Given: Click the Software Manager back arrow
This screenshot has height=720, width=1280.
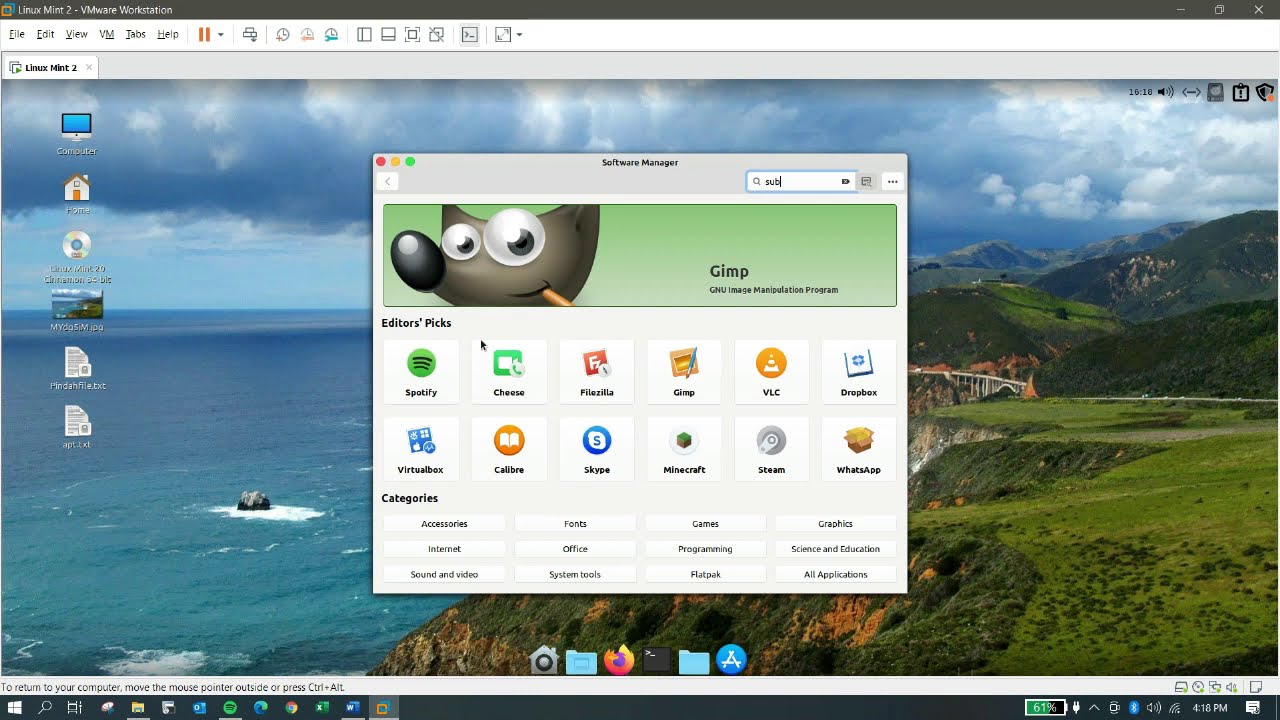Looking at the screenshot, I should [x=388, y=181].
